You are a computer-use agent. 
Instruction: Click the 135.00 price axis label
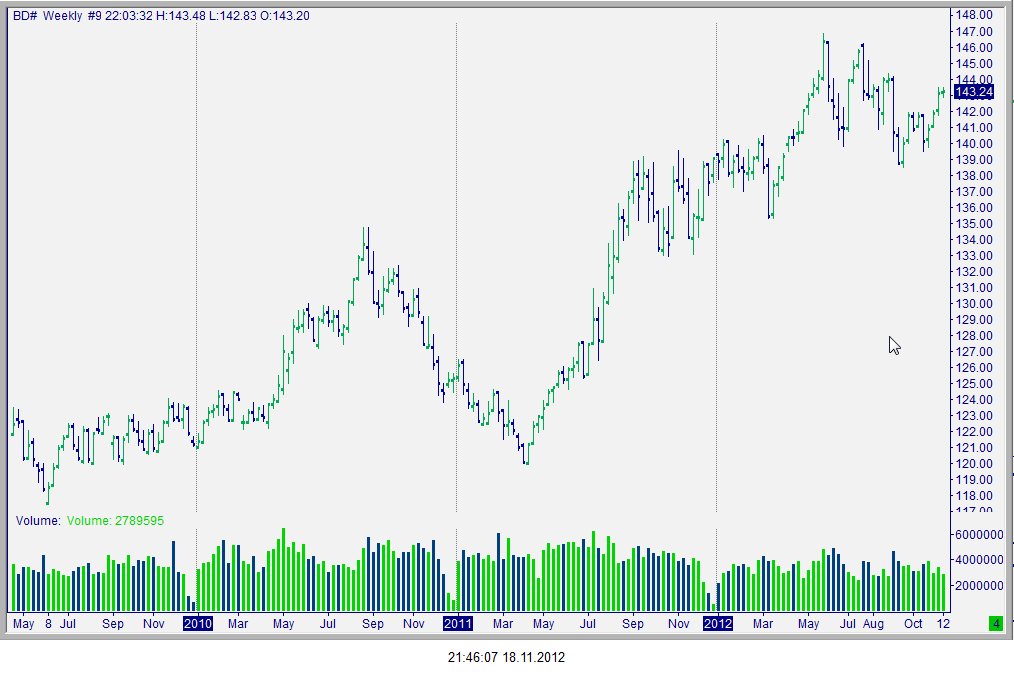[974, 224]
